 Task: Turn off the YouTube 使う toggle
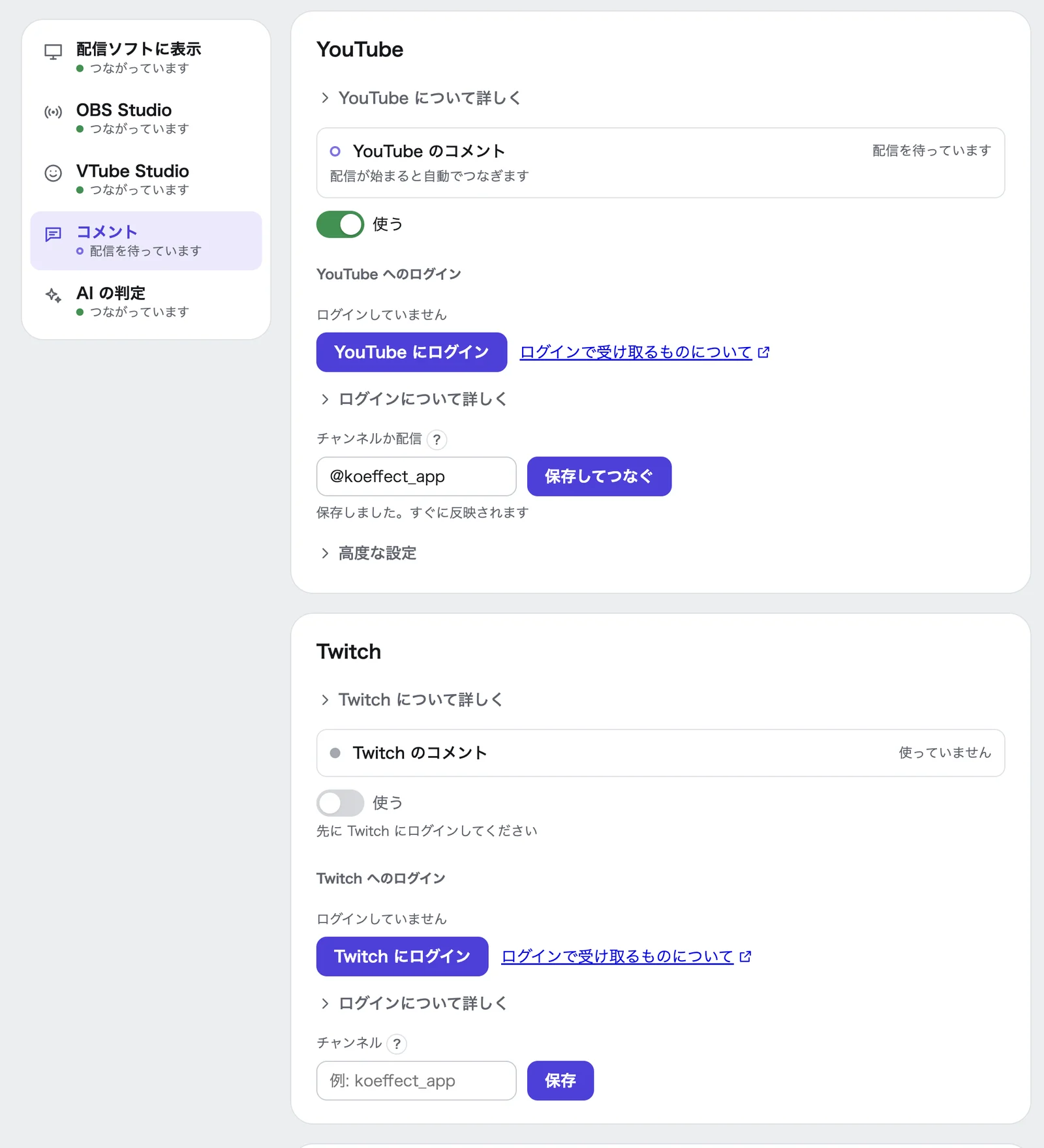[340, 224]
